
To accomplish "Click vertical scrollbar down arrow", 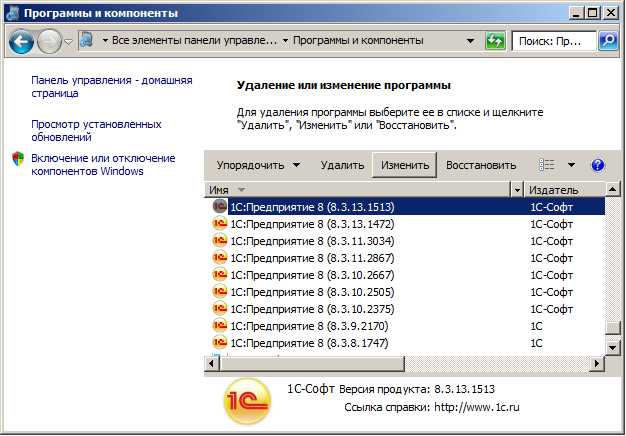I will (612, 347).
